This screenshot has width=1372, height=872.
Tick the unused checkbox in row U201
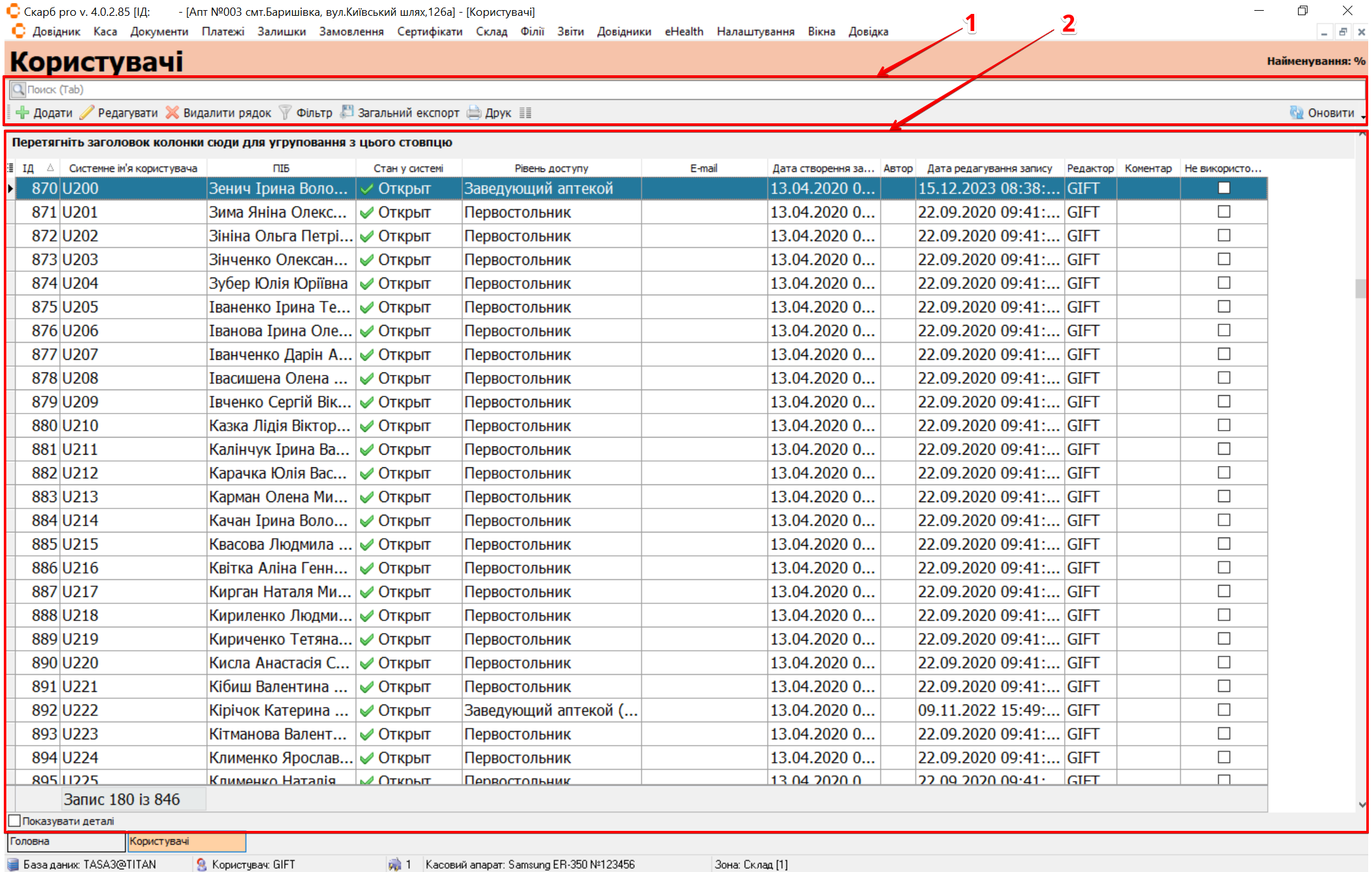tap(1224, 212)
